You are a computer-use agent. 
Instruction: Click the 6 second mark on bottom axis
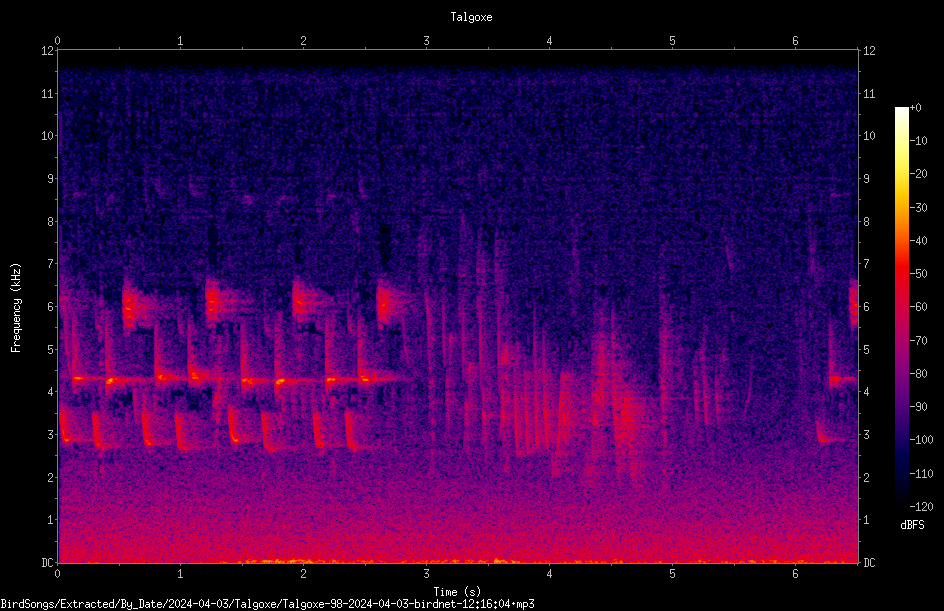click(795, 574)
